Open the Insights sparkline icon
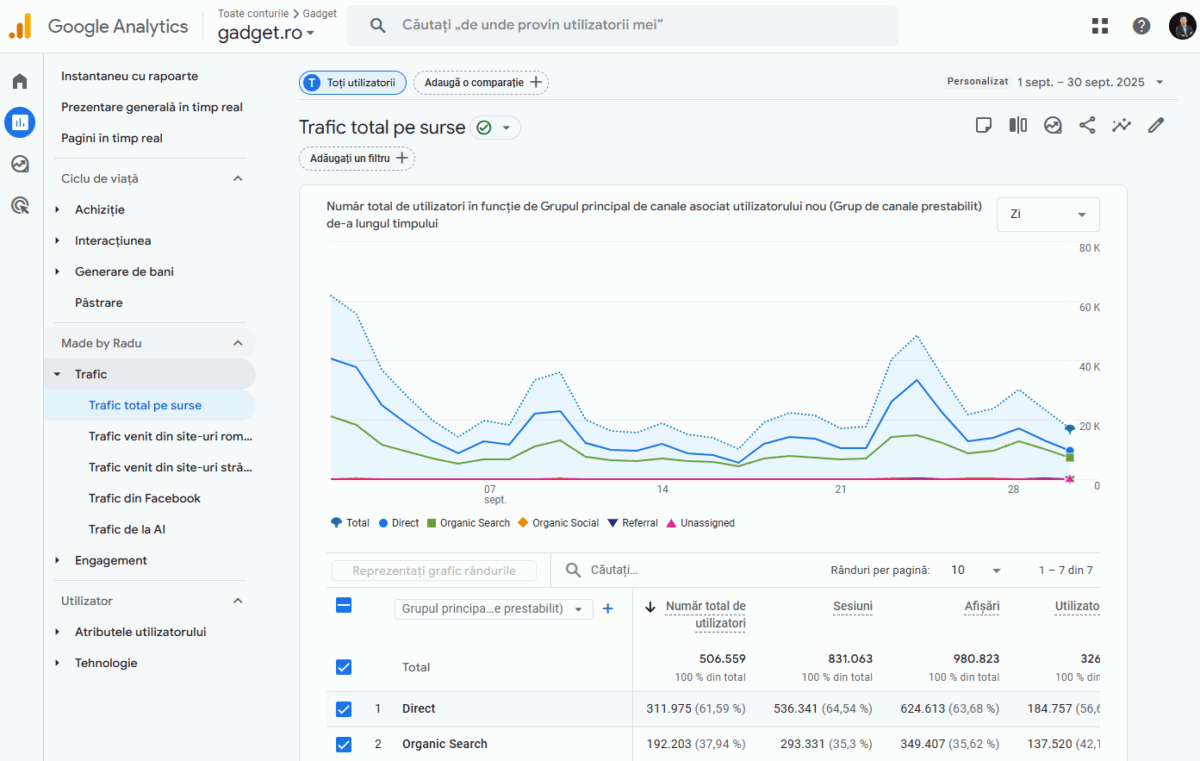Image resolution: width=1200 pixels, height=761 pixels. (x=1121, y=125)
